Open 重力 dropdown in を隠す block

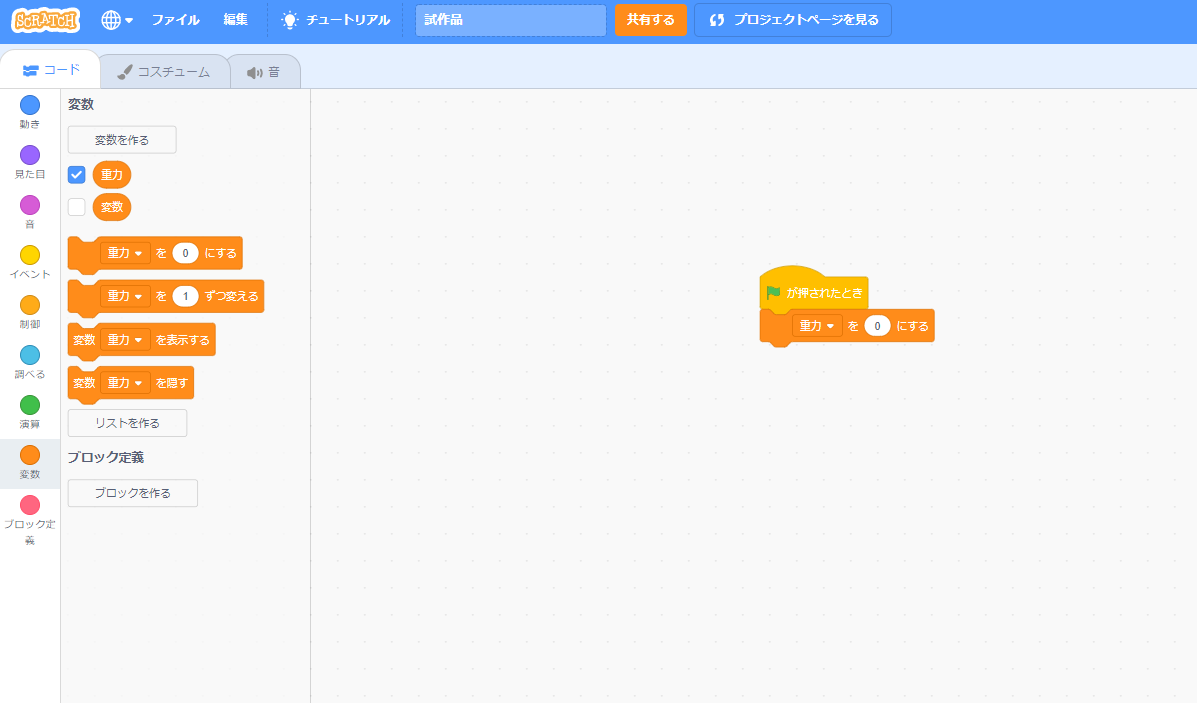coord(125,383)
